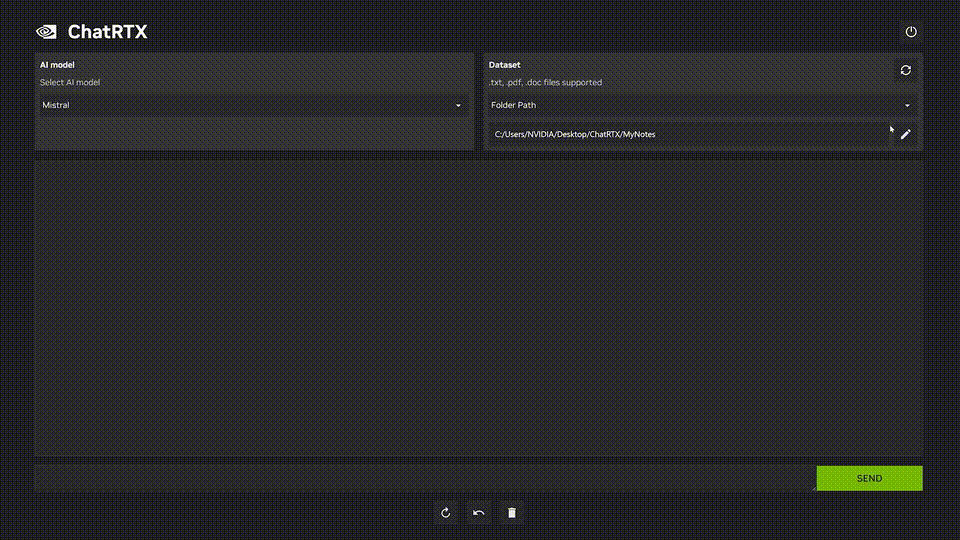The height and width of the screenshot is (540, 960).
Task: Clear chat using the trash icon
Action: (x=512, y=513)
